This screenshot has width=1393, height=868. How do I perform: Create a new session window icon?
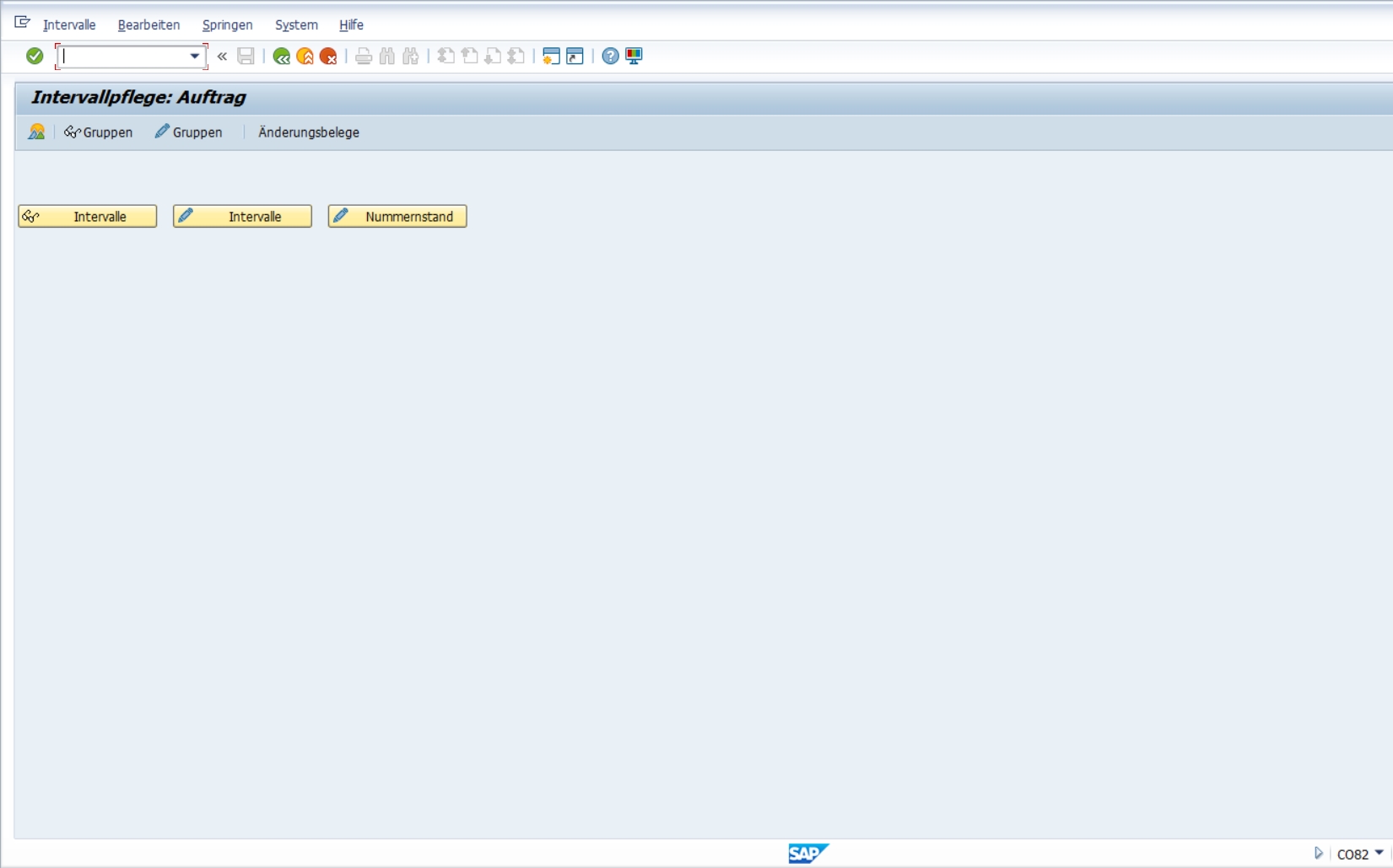pyautogui.click(x=551, y=57)
